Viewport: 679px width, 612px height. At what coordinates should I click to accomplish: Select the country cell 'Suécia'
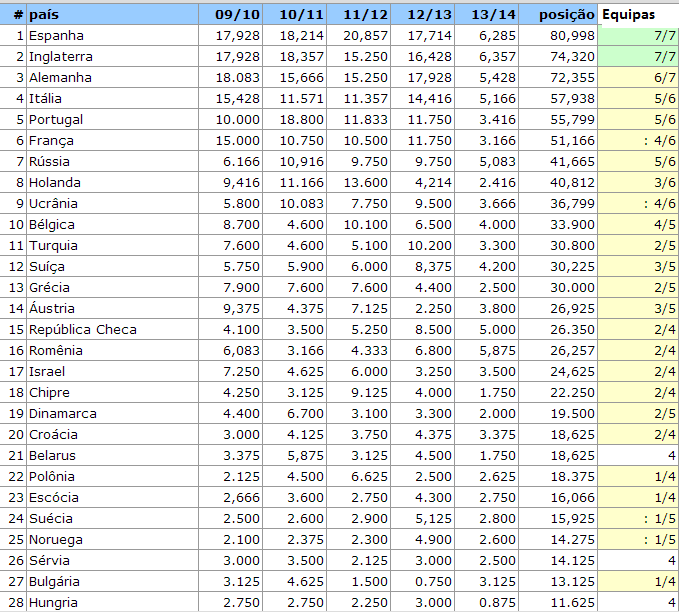tap(112, 519)
